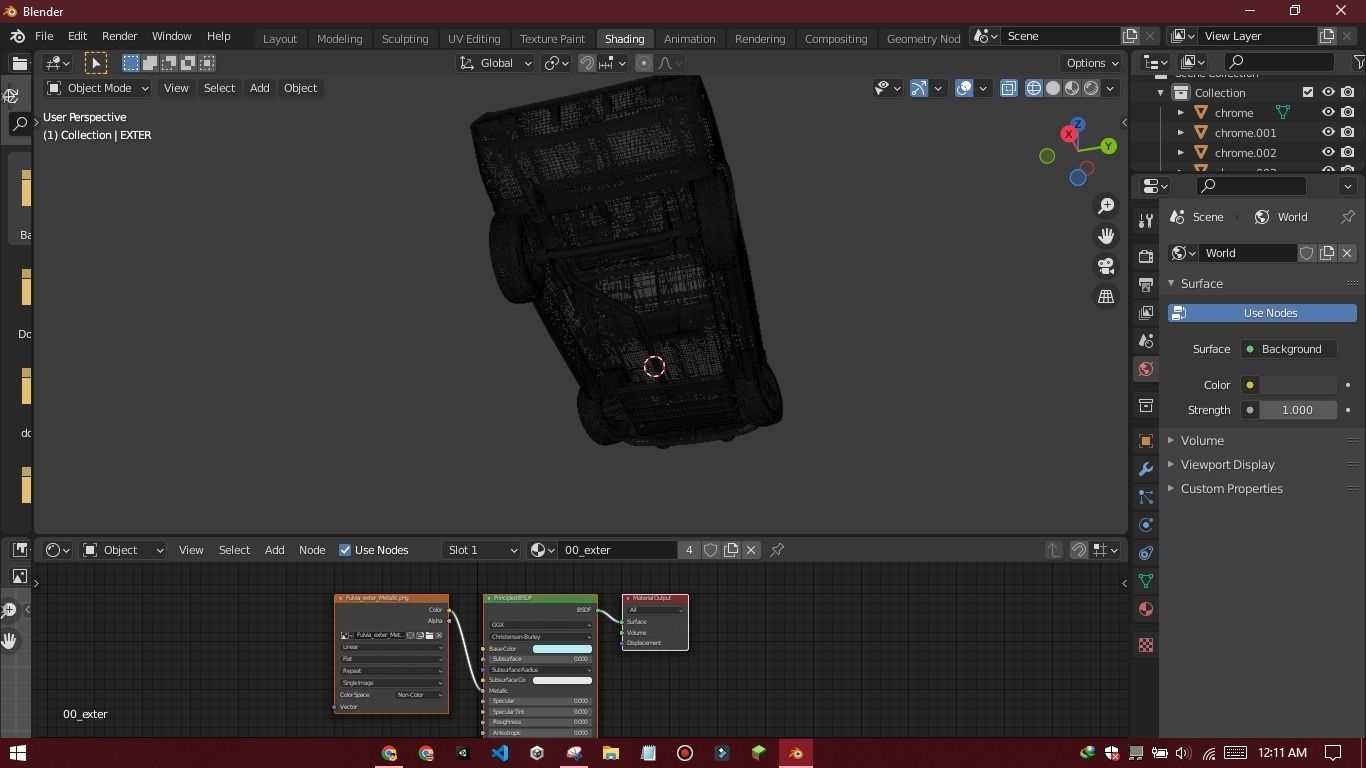Open the Texture properties checker tab
1366x768 pixels.
pyautogui.click(x=1146, y=645)
